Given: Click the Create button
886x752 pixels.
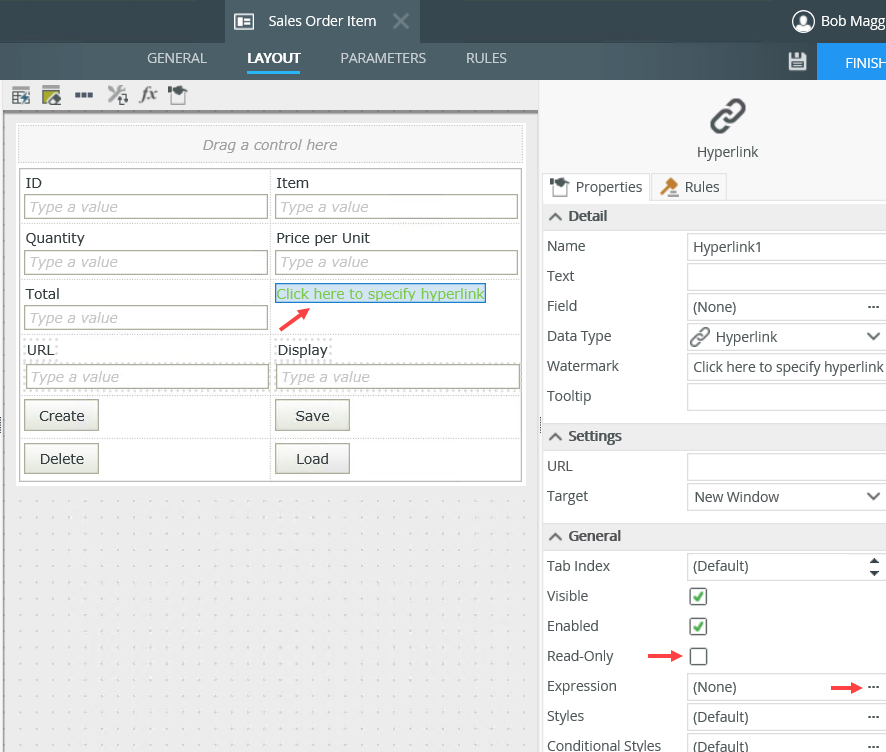Looking at the screenshot, I should click(x=62, y=416).
